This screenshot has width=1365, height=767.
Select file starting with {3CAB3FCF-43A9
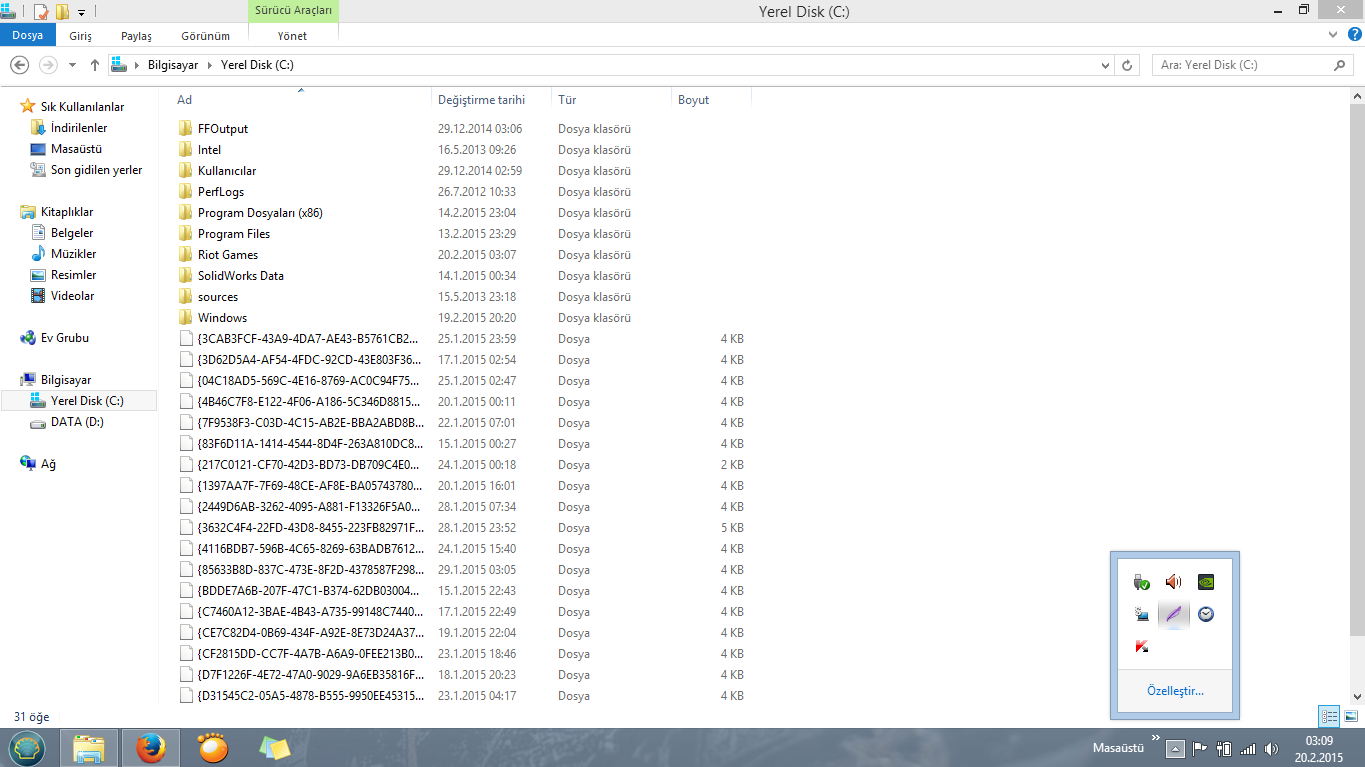click(x=309, y=339)
